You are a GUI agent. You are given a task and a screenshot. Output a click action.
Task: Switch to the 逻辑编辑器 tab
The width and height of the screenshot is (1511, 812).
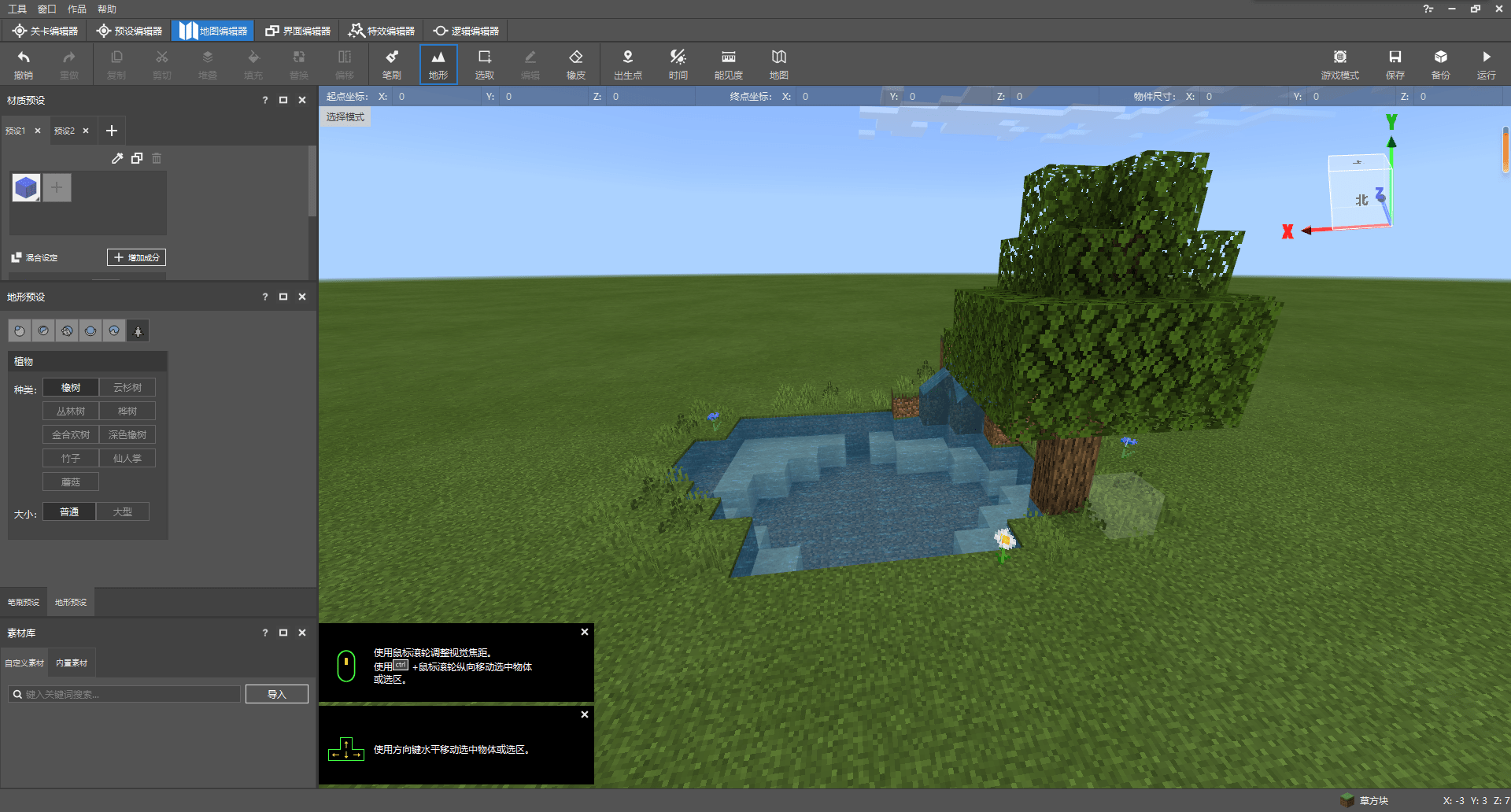[x=466, y=31]
